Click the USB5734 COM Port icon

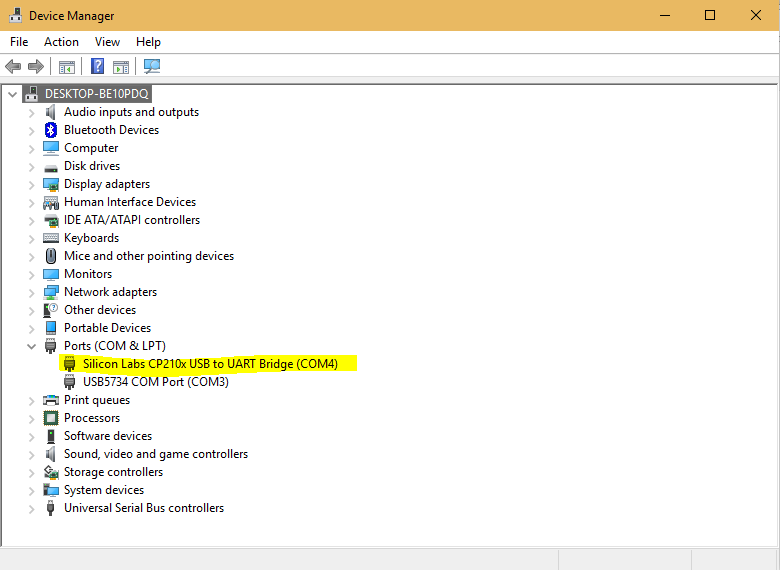tap(70, 381)
